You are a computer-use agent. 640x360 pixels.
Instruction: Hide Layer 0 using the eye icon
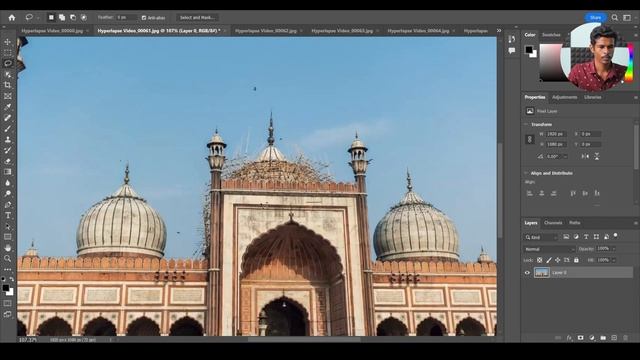click(x=527, y=273)
